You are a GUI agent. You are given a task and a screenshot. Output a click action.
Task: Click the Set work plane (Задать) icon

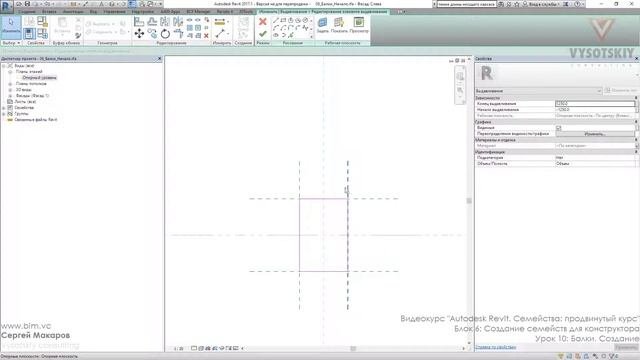coord(322,24)
